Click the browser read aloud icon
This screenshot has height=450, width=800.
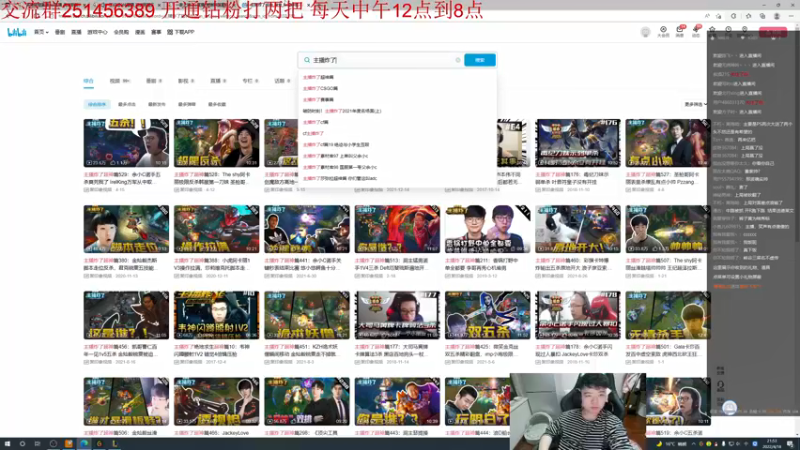click(x=707, y=16)
